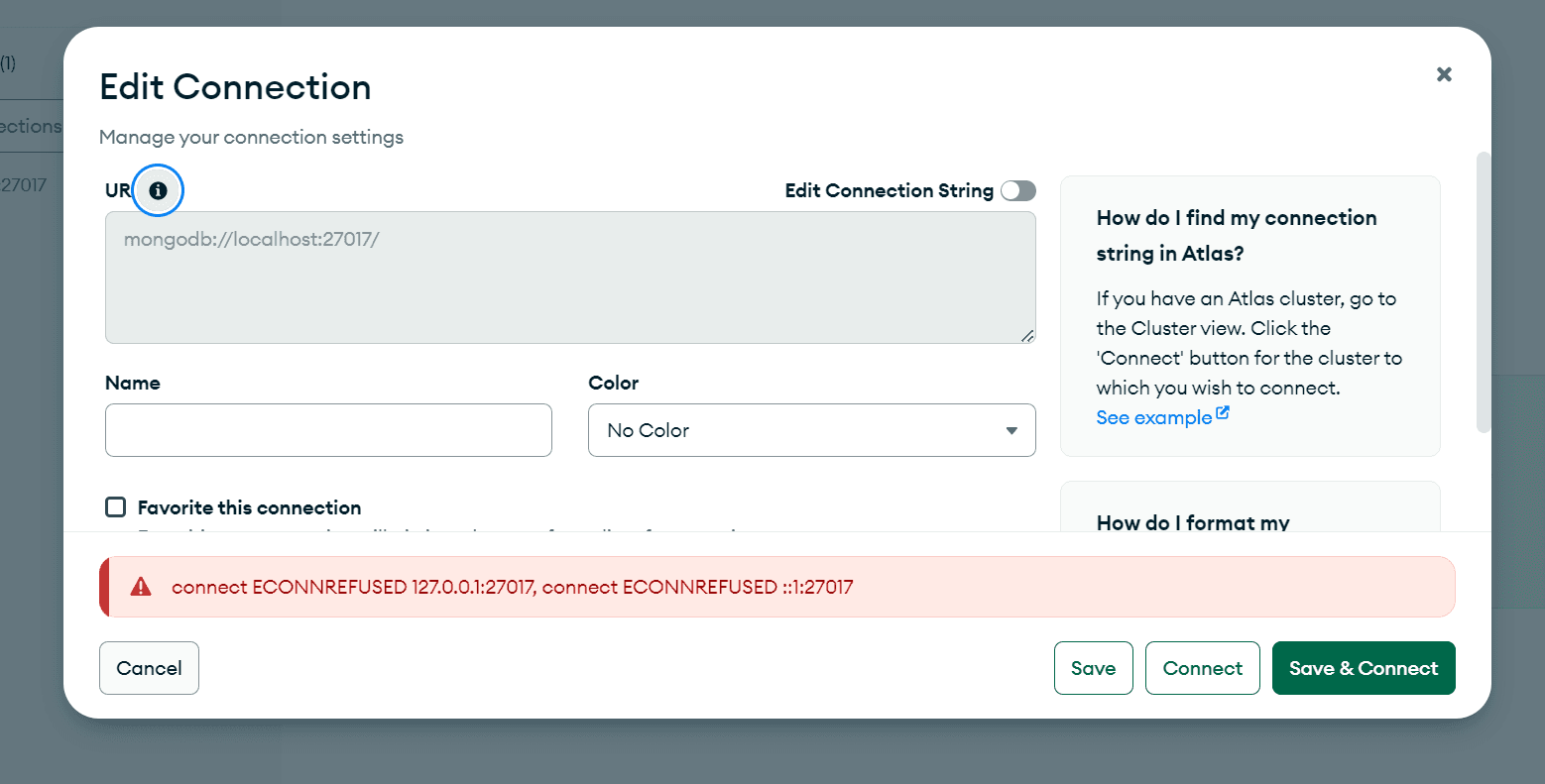
Task: Open the See example link
Action: pyautogui.click(x=1153, y=417)
